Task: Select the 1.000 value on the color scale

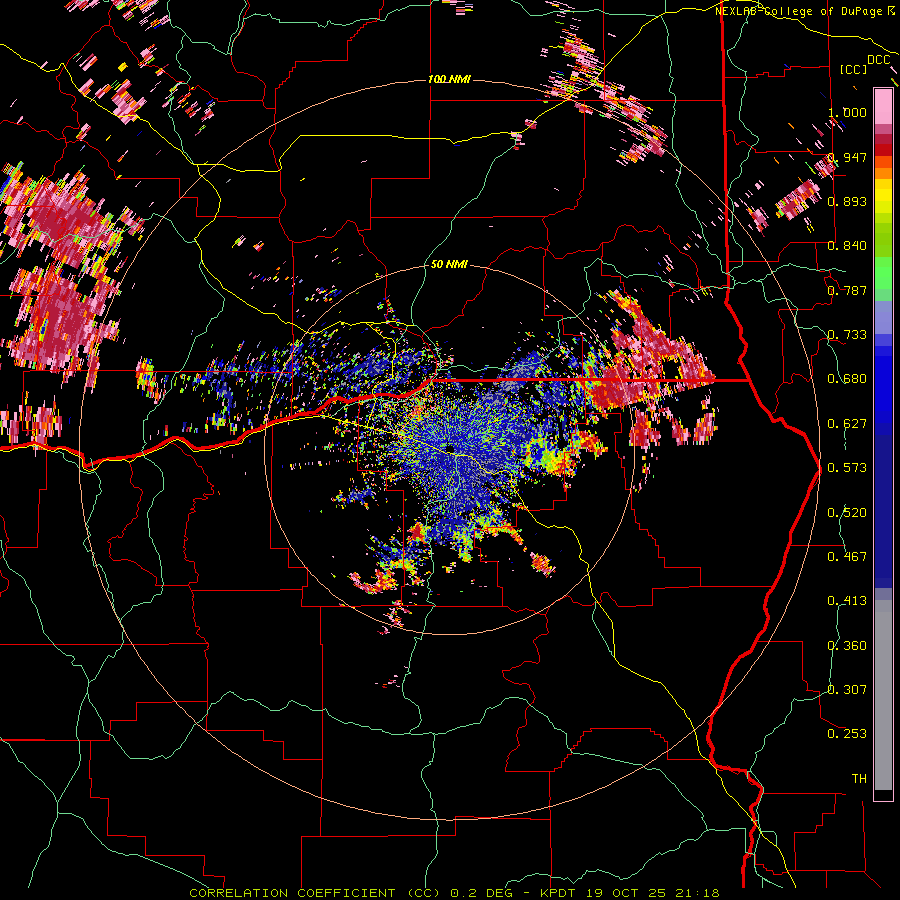Action: pyautogui.click(x=847, y=112)
